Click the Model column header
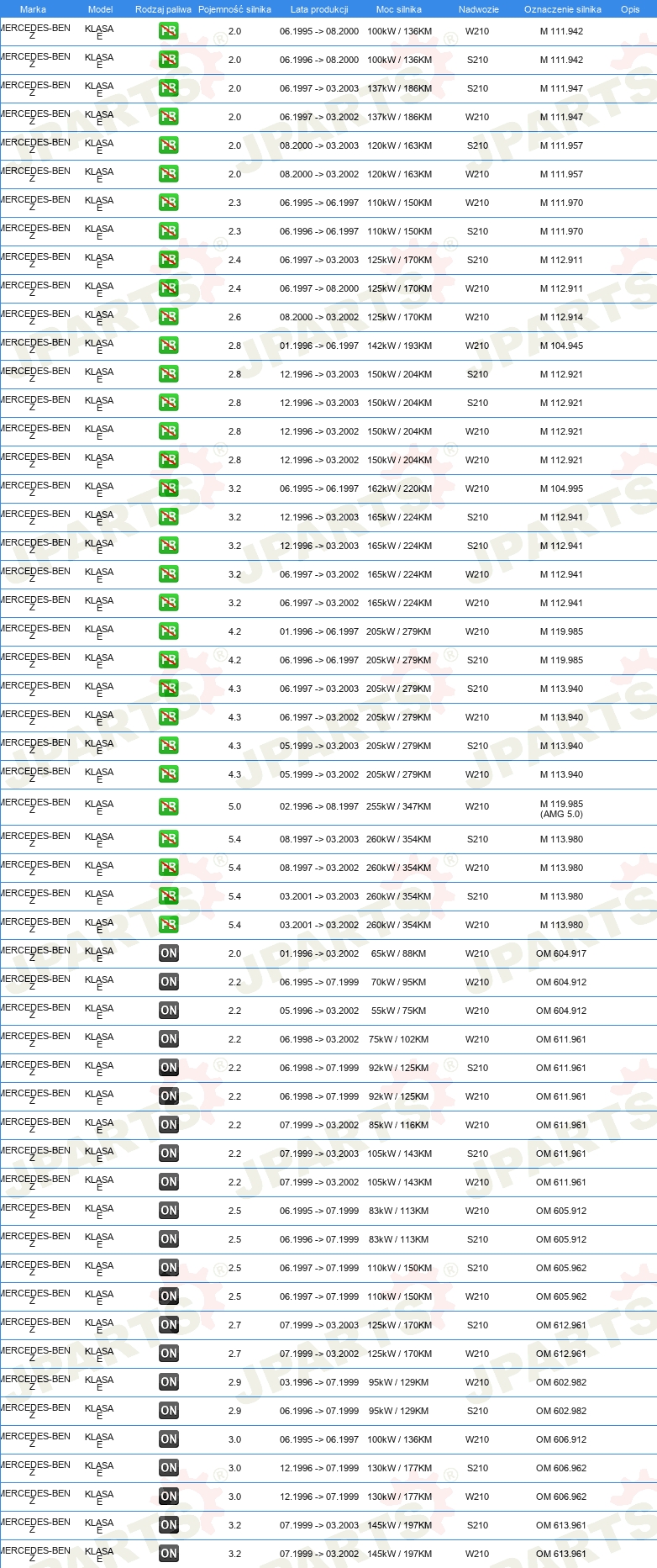 tap(100, 9)
